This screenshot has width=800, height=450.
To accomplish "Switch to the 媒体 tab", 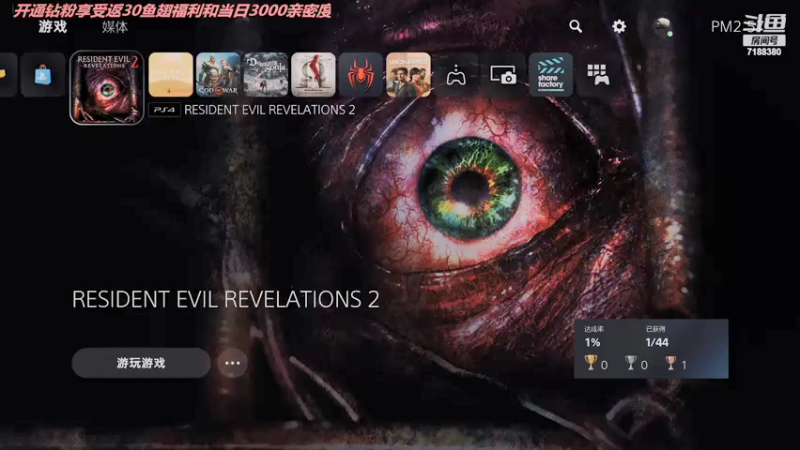I will [x=115, y=27].
